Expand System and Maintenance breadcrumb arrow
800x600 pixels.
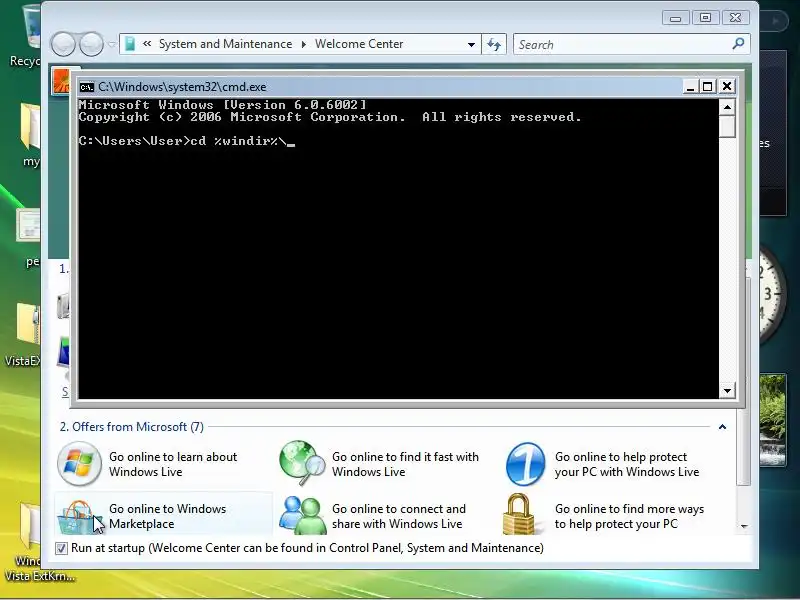tap(304, 44)
